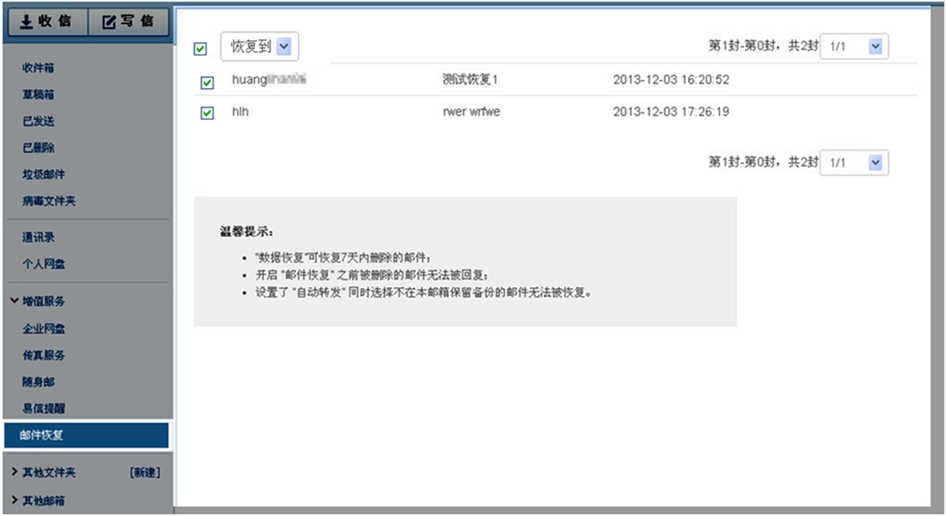The width and height of the screenshot is (946, 516).
Task: Click the 收信 receive mail button
Action: [45, 22]
